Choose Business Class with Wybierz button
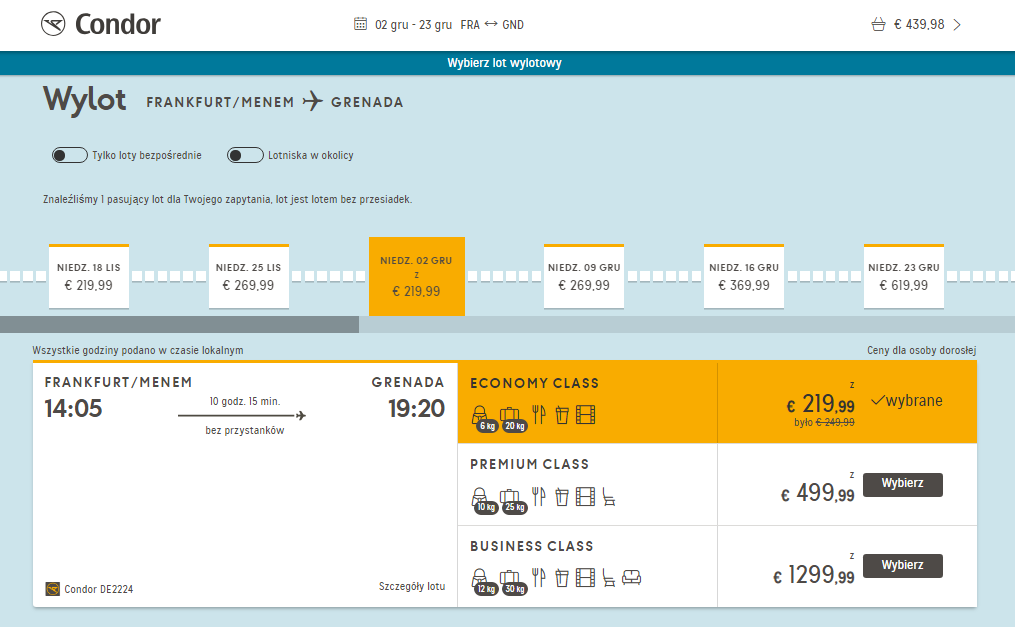This screenshot has width=1015, height=627. [x=902, y=566]
